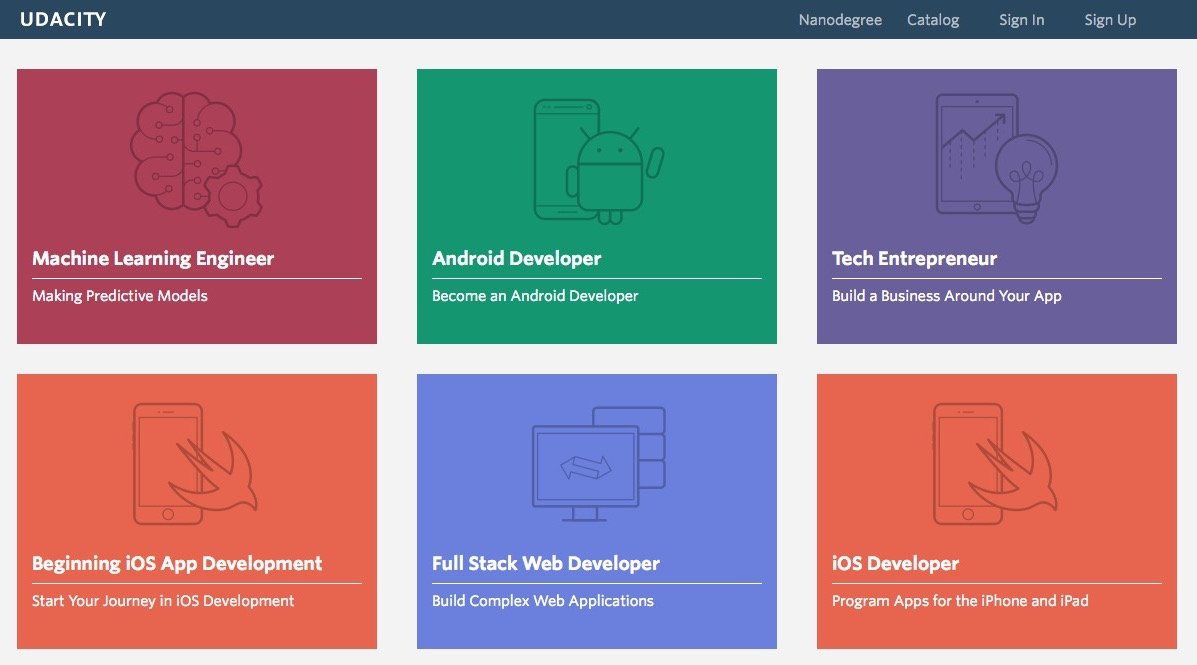This screenshot has height=665, width=1197.
Task: Click Swift bird icon in Beginning iOS card
Action: (196, 464)
